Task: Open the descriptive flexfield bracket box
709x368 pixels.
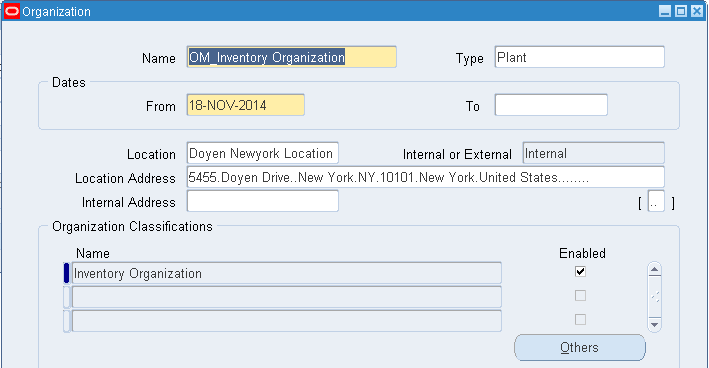Action: pyautogui.click(x=656, y=201)
